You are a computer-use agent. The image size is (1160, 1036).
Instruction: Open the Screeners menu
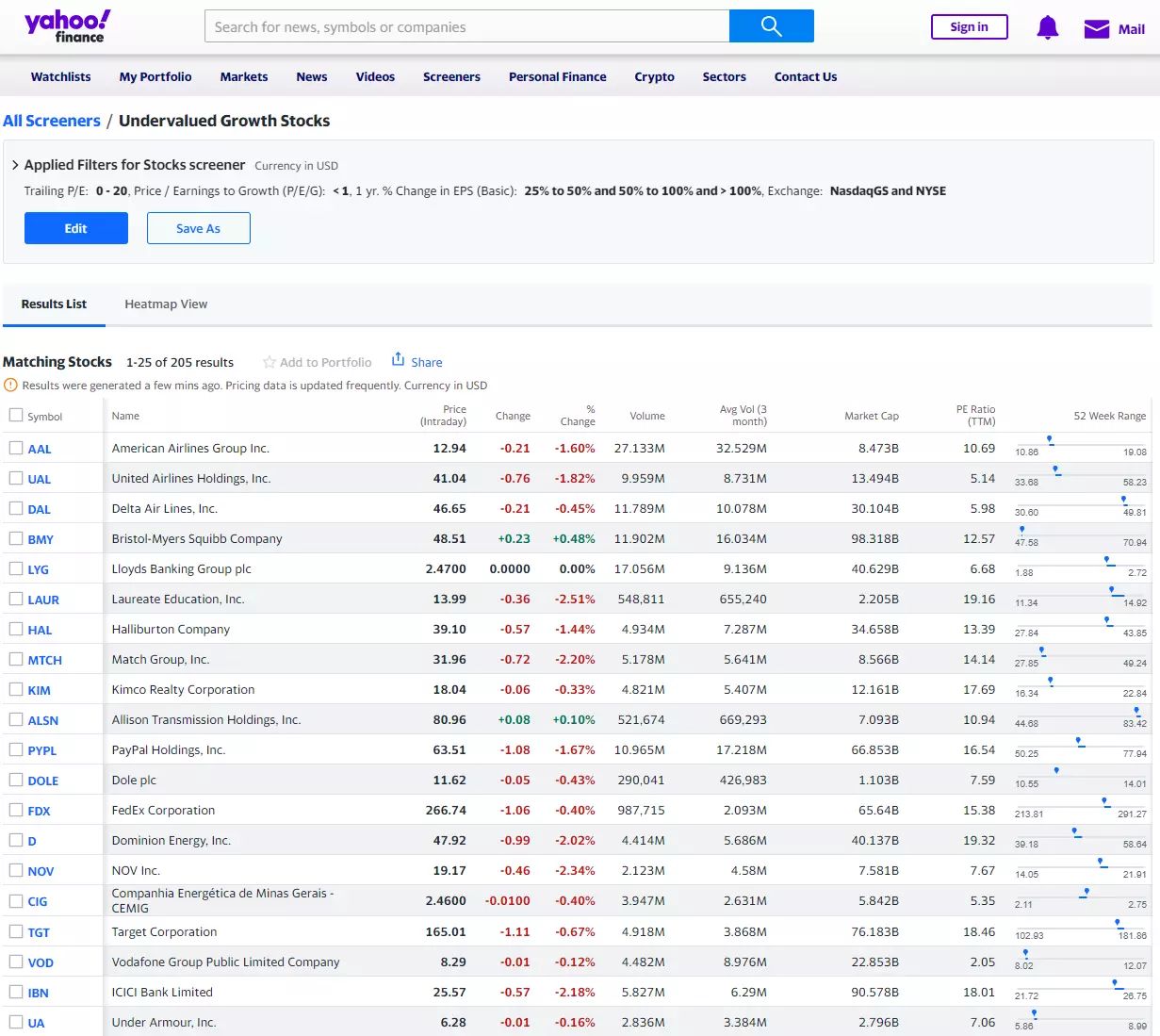click(x=451, y=77)
